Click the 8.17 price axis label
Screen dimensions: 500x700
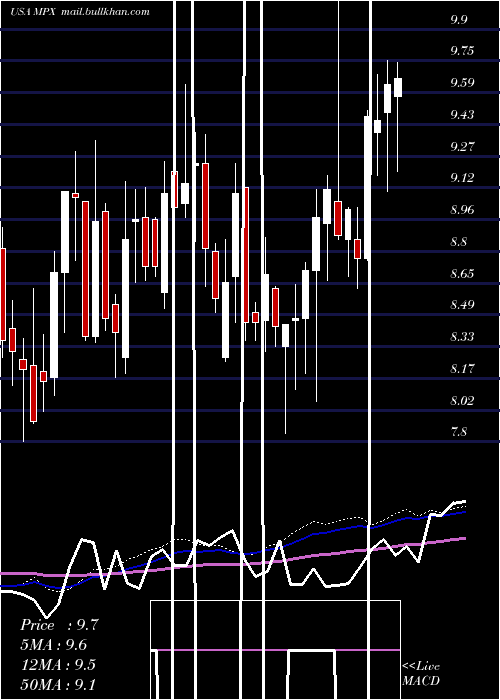[x=462, y=368]
